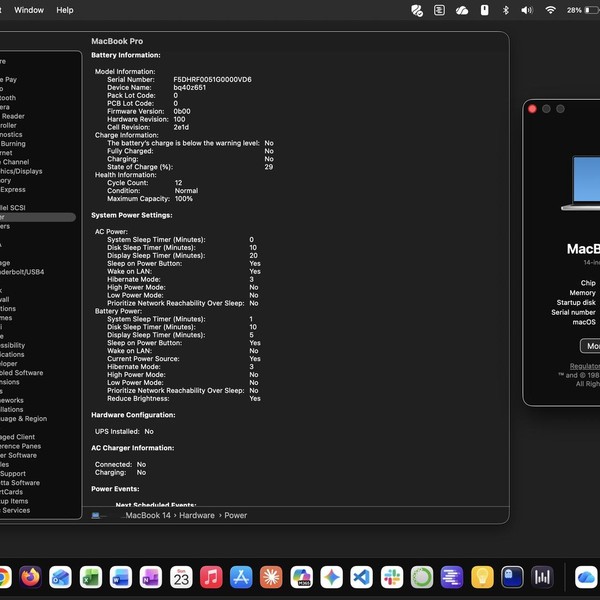
Task: Open the orange starburst Claude app
Action: pos(271,577)
